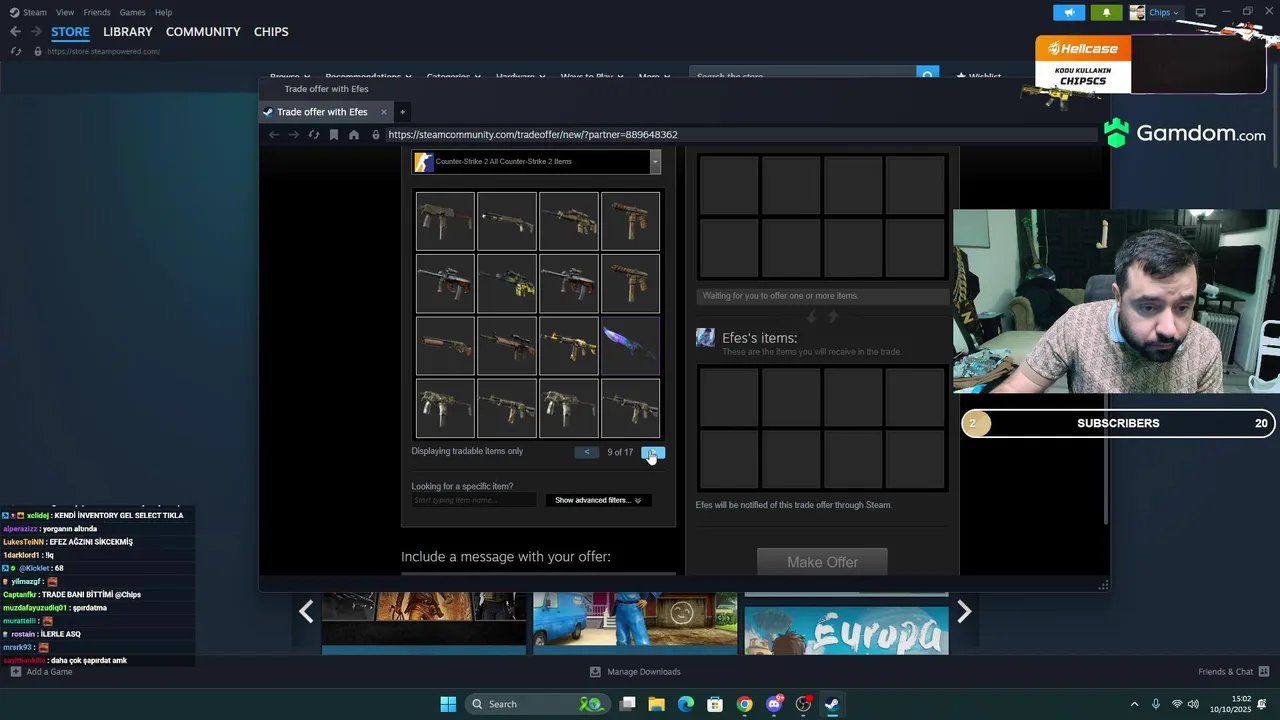
Task: Open Microsoft Store from the taskbar
Action: (715, 704)
